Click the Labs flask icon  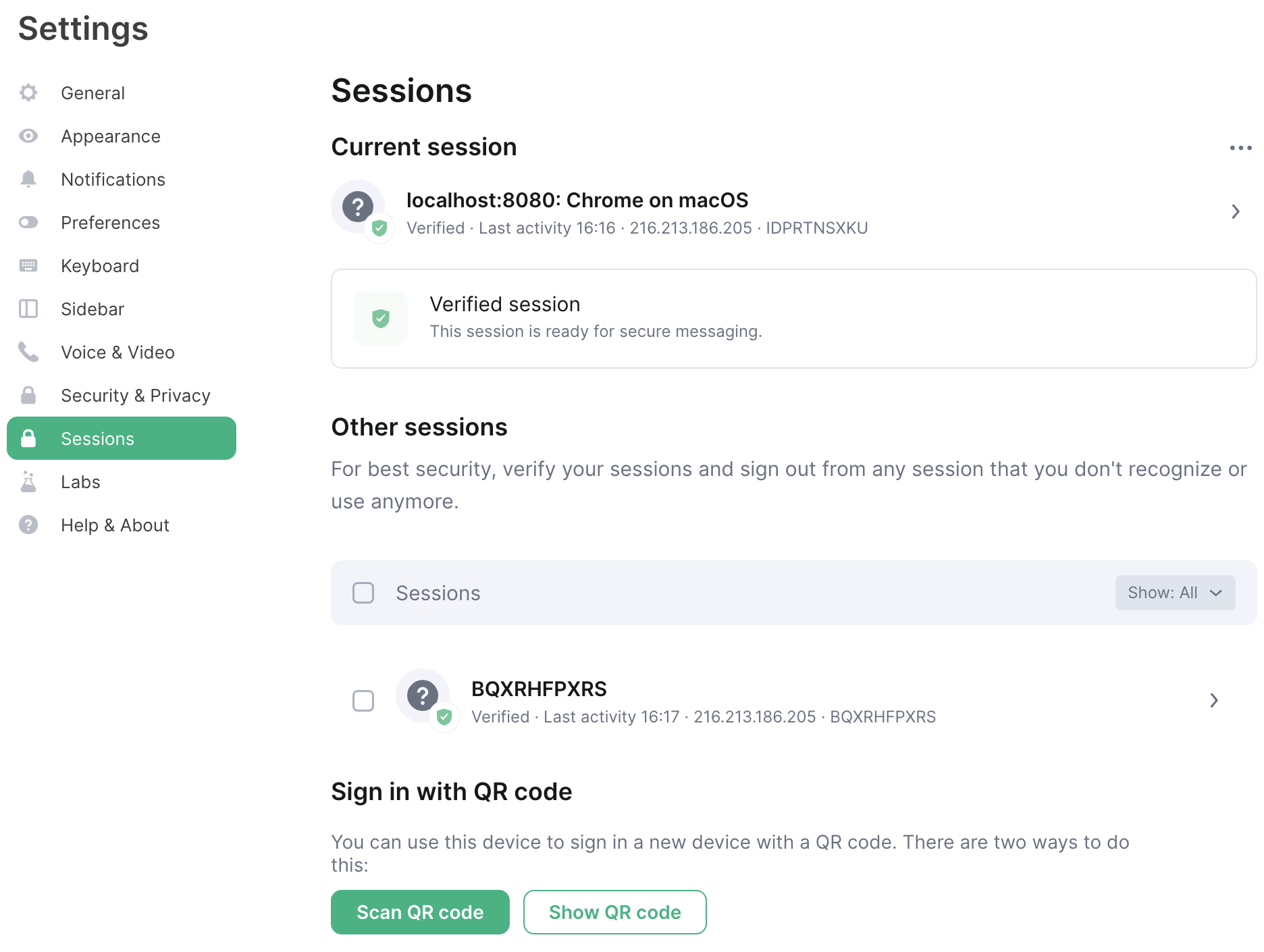[28, 481]
